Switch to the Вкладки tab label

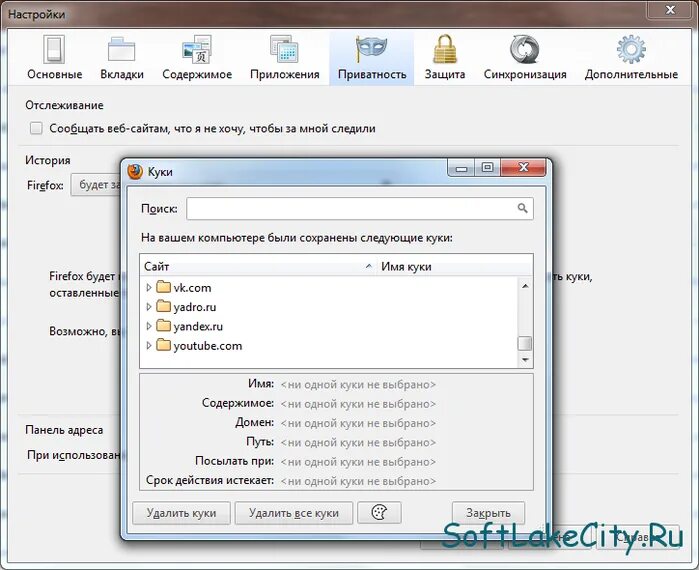pyautogui.click(x=122, y=74)
